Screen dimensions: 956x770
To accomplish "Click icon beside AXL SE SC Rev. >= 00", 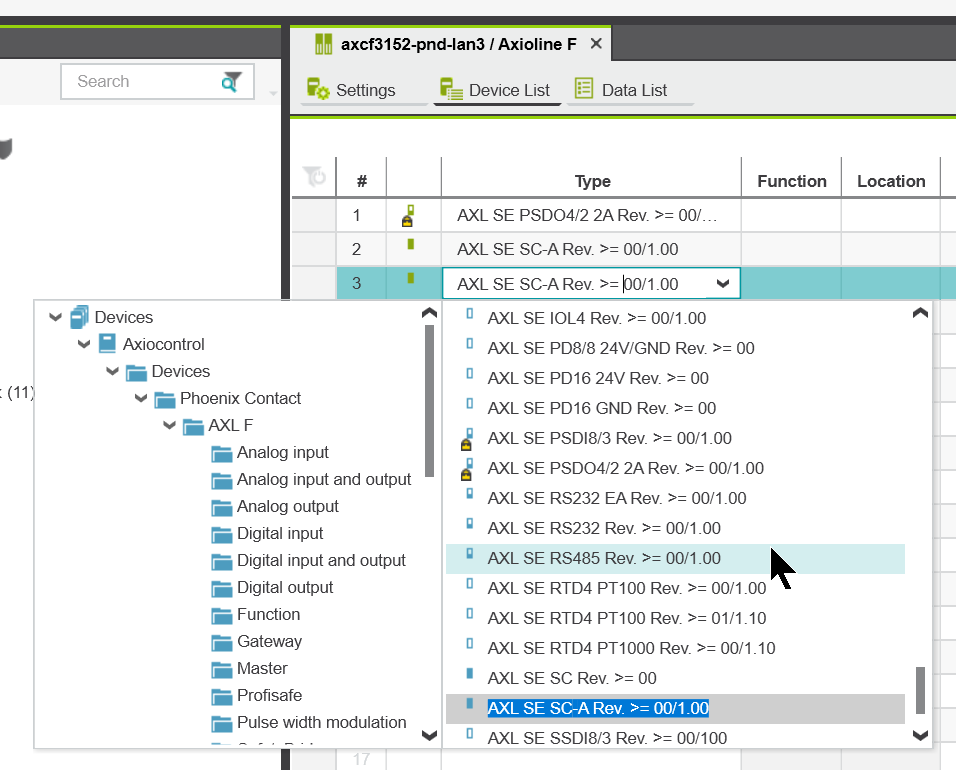I will (469, 673).
